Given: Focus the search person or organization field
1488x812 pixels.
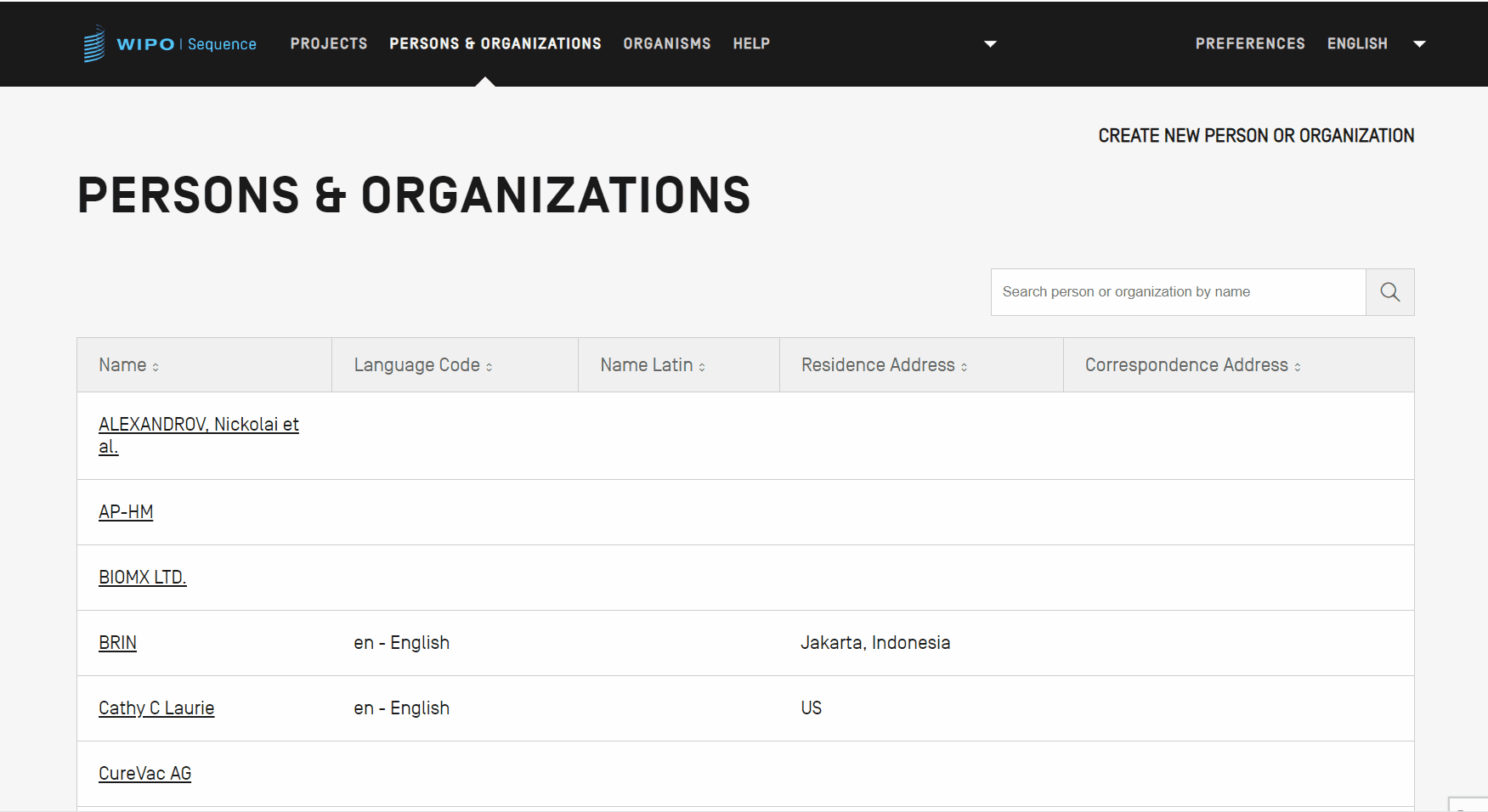Looking at the screenshot, I should tap(1177, 292).
